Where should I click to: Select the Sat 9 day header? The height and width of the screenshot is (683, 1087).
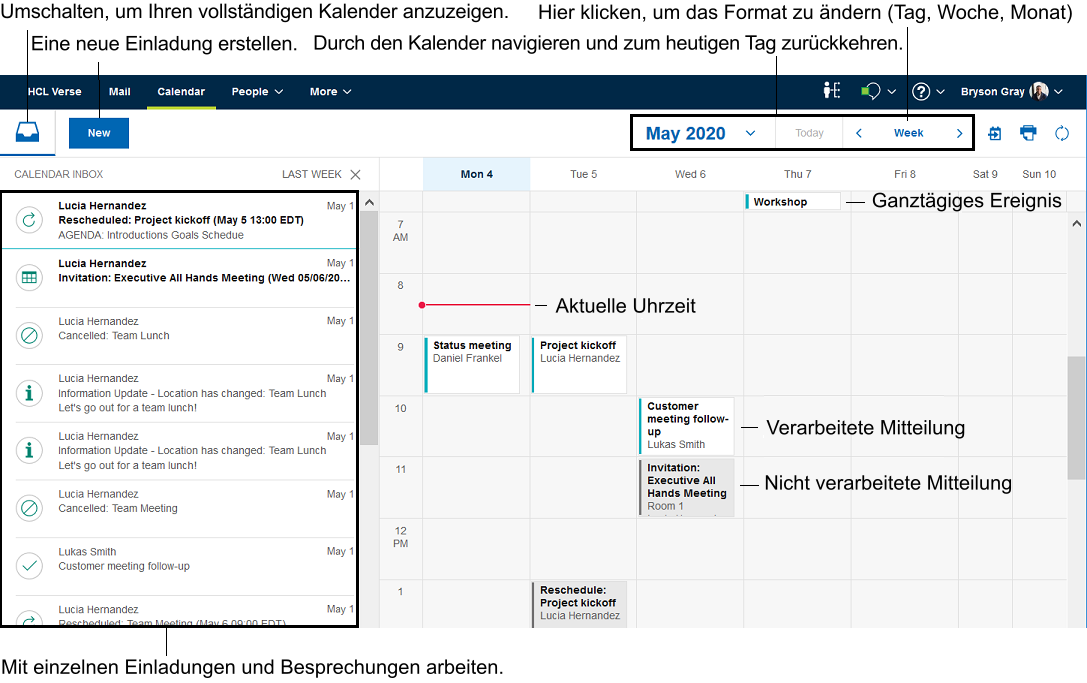click(985, 175)
